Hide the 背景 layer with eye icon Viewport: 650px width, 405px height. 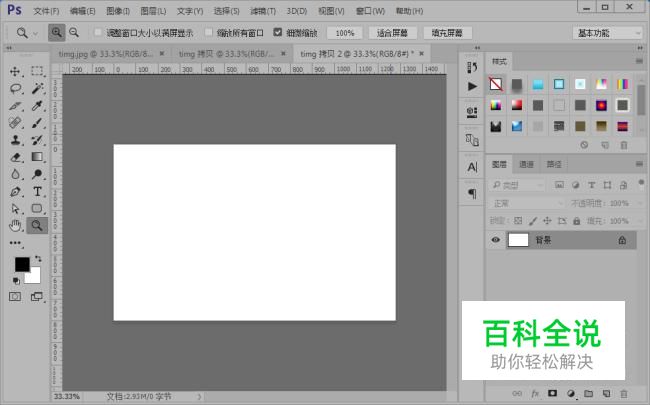(x=495, y=240)
